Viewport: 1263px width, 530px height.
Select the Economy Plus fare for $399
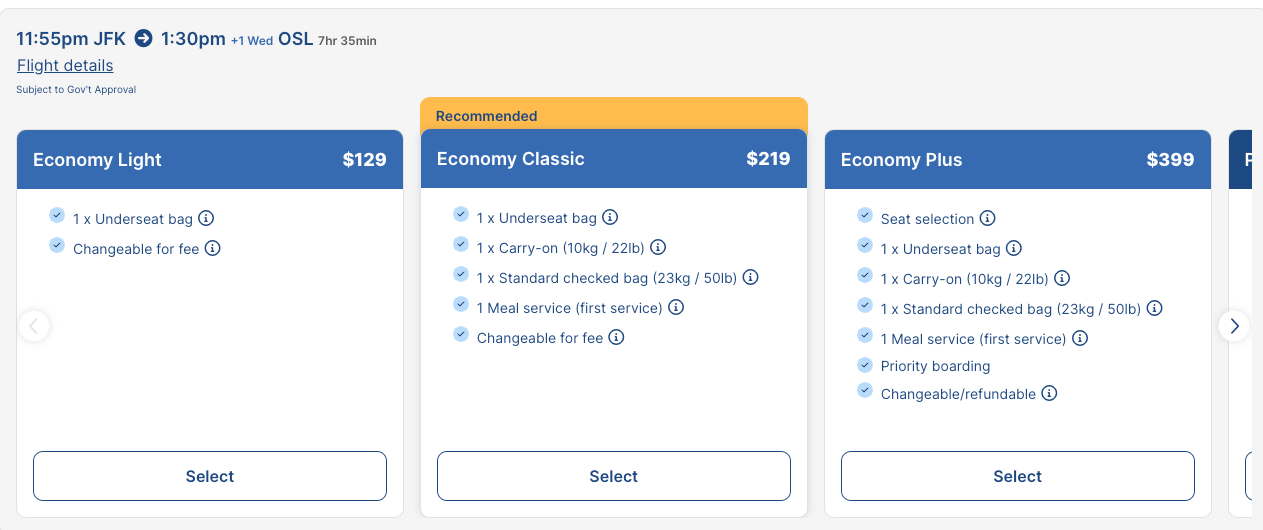click(1018, 476)
